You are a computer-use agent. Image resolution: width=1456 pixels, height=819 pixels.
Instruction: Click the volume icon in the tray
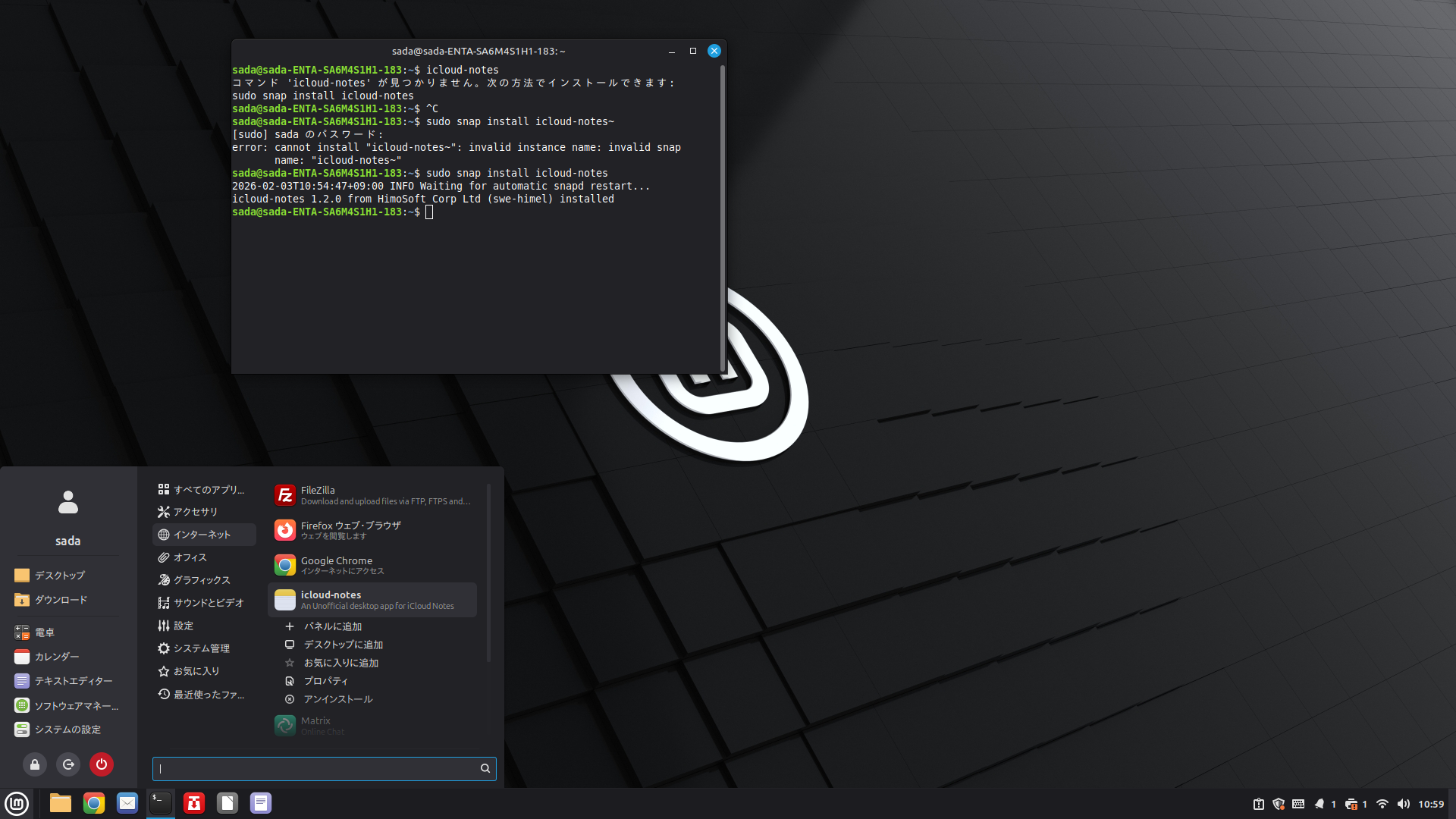(x=1404, y=804)
